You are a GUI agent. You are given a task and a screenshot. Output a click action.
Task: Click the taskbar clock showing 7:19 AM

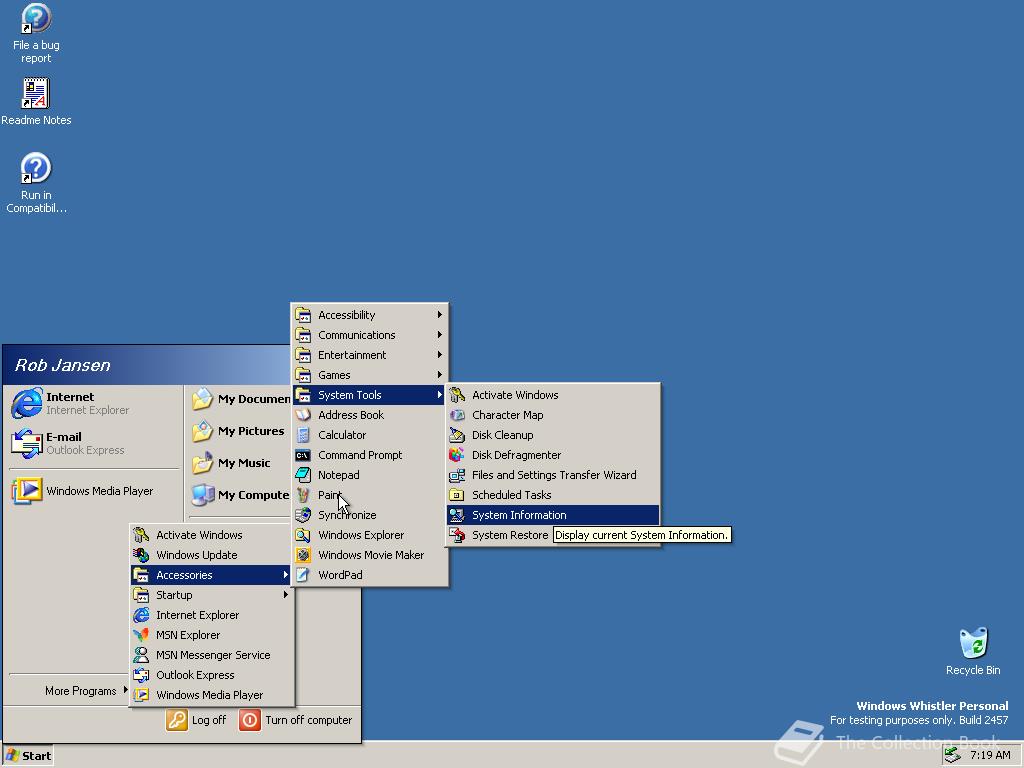[990, 755]
